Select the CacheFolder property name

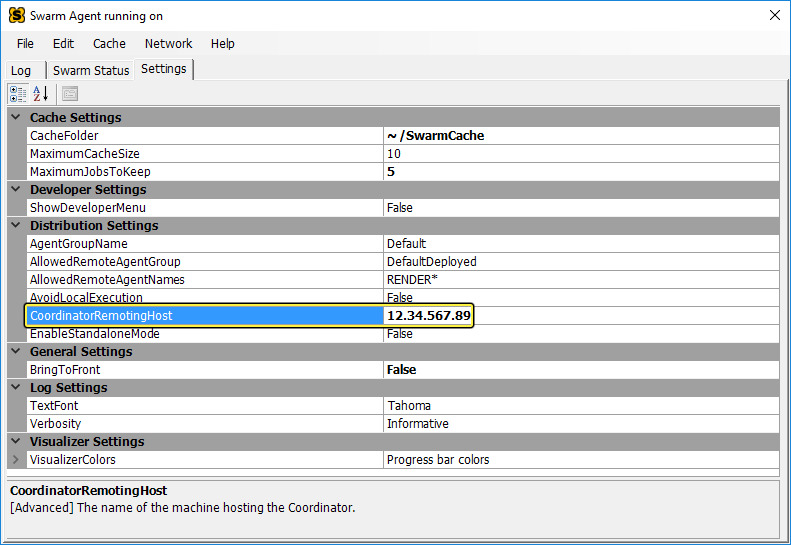click(x=204, y=136)
